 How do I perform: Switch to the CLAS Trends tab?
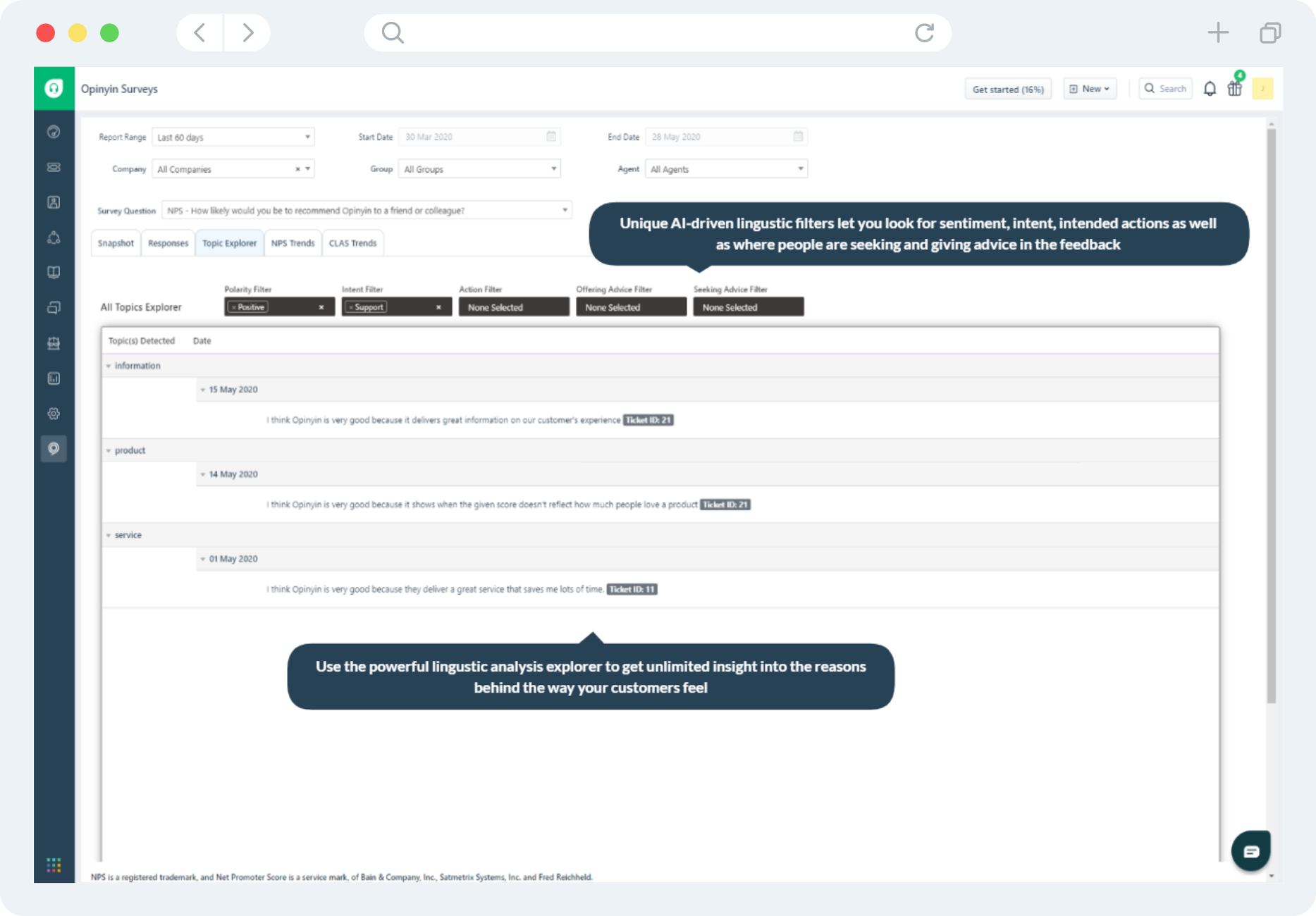[352, 243]
